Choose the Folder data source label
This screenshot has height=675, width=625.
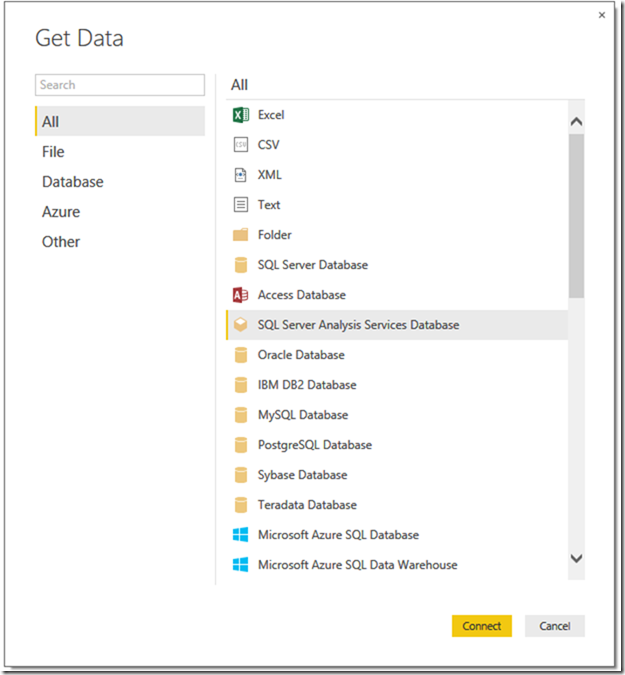coord(275,235)
